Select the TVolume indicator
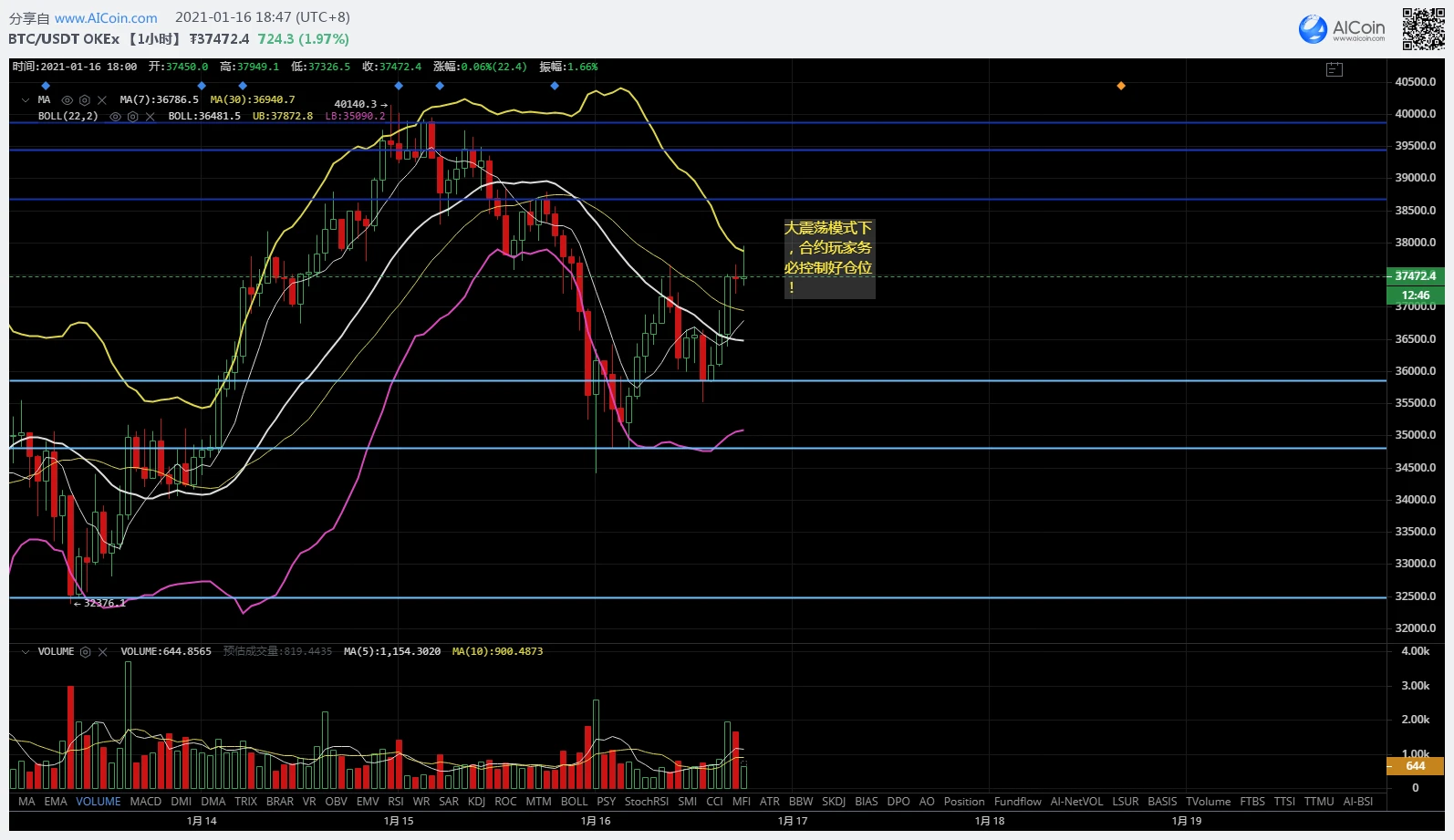Screen dimensions: 1454x840 1209,802
